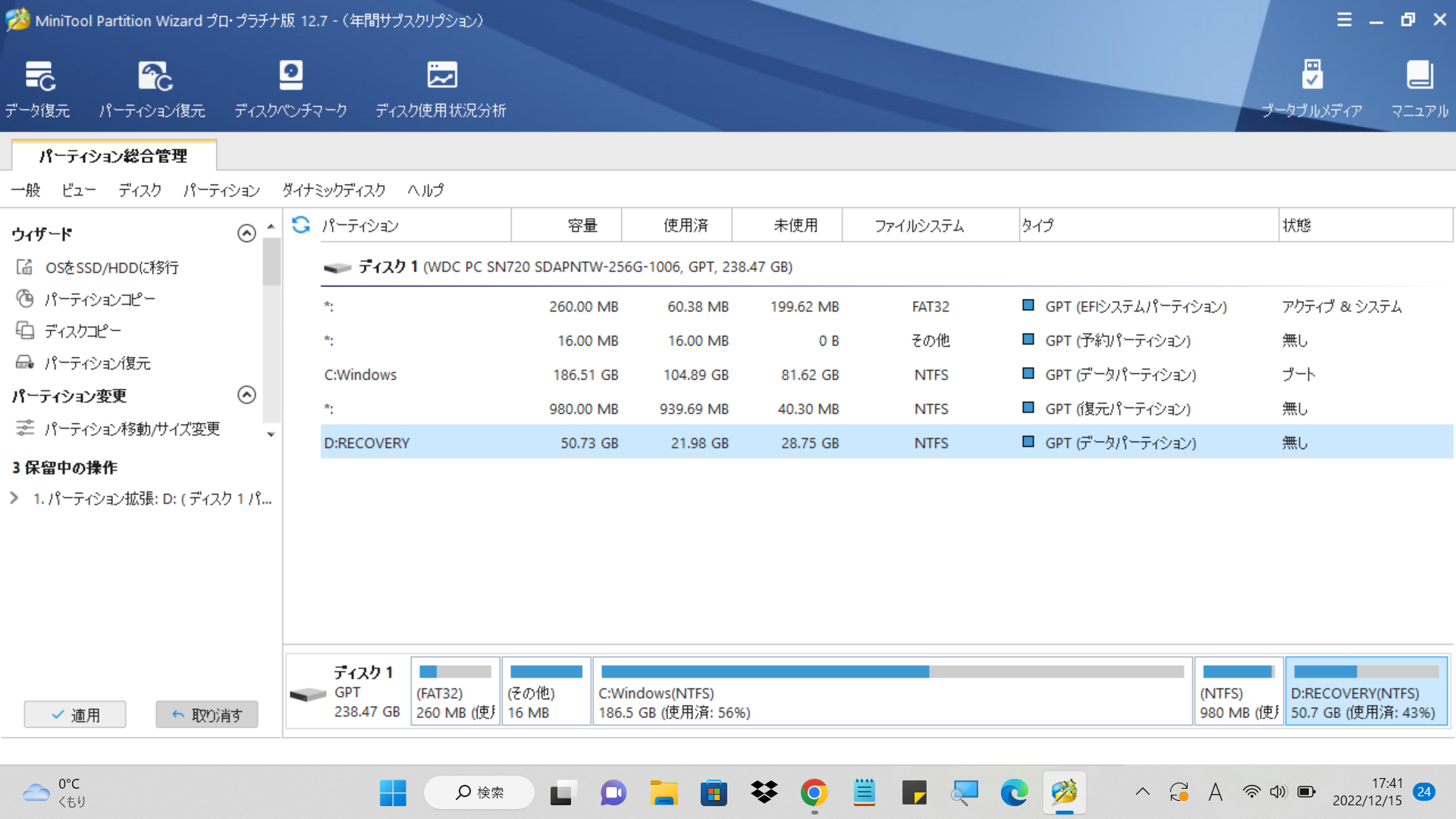This screenshot has height=819, width=1456.
Task: Open the Disk (ディスク) menu
Action: [140, 190]
